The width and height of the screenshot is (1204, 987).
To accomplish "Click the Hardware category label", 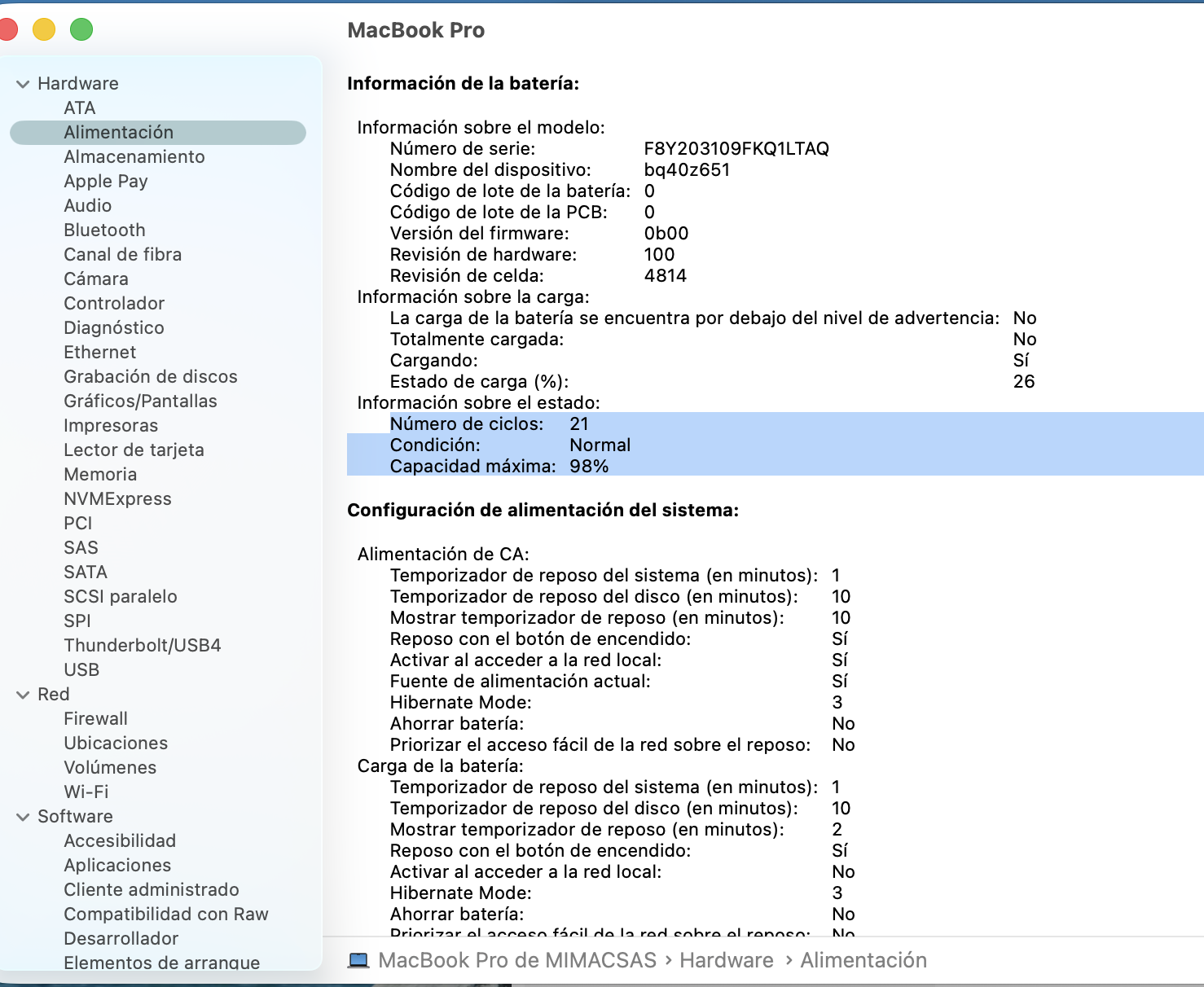I will (78, 84).
